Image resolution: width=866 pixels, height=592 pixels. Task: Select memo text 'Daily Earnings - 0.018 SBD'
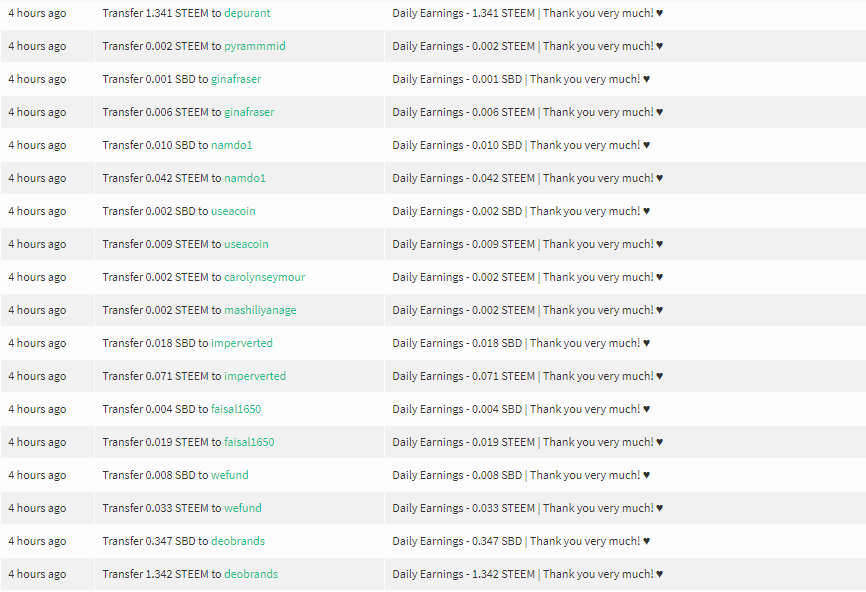point(457,343)
